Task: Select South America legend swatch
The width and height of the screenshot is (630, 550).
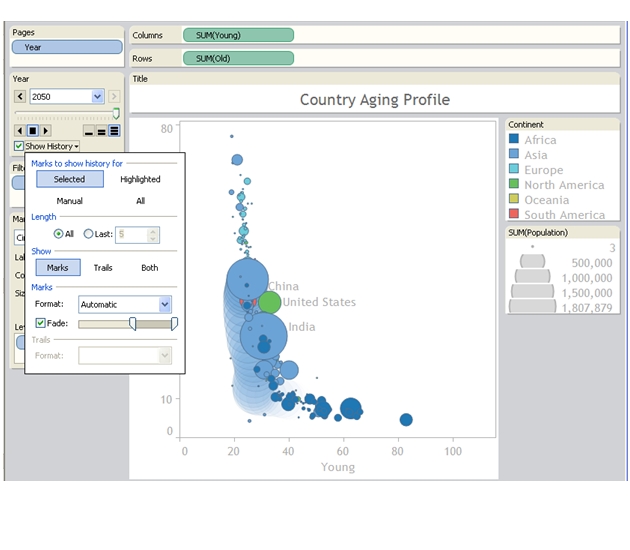Action: tap(513, 213)
